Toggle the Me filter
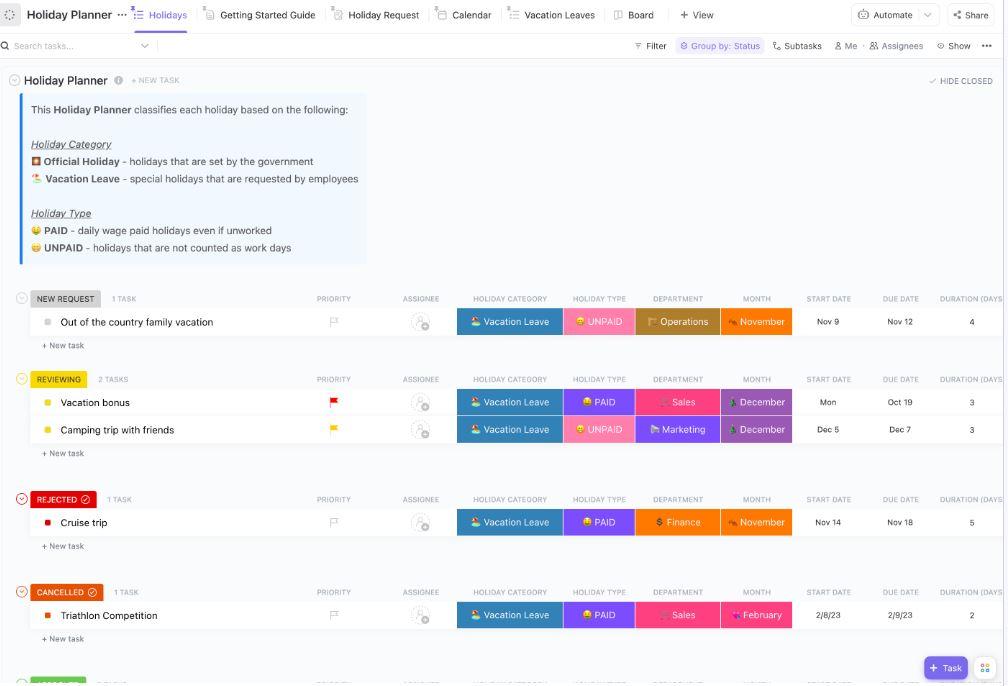Screen dimensions: 1008x686 coord(845,46)
